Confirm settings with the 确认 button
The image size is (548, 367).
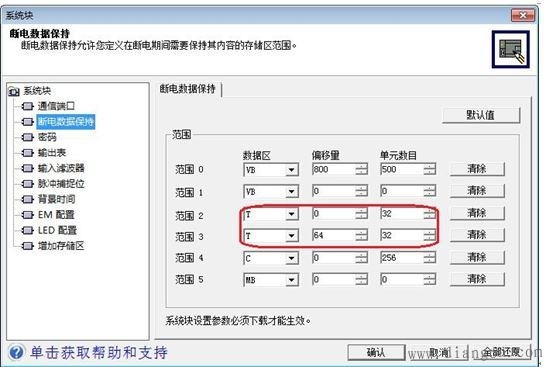(376, 352)
